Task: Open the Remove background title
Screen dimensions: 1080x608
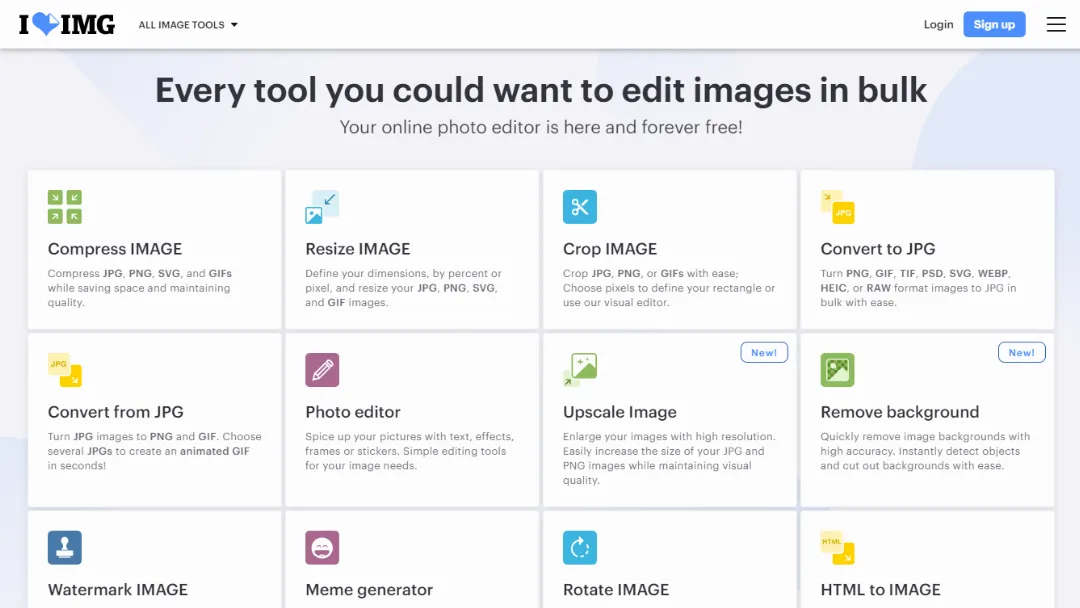Action: (900, 412)
